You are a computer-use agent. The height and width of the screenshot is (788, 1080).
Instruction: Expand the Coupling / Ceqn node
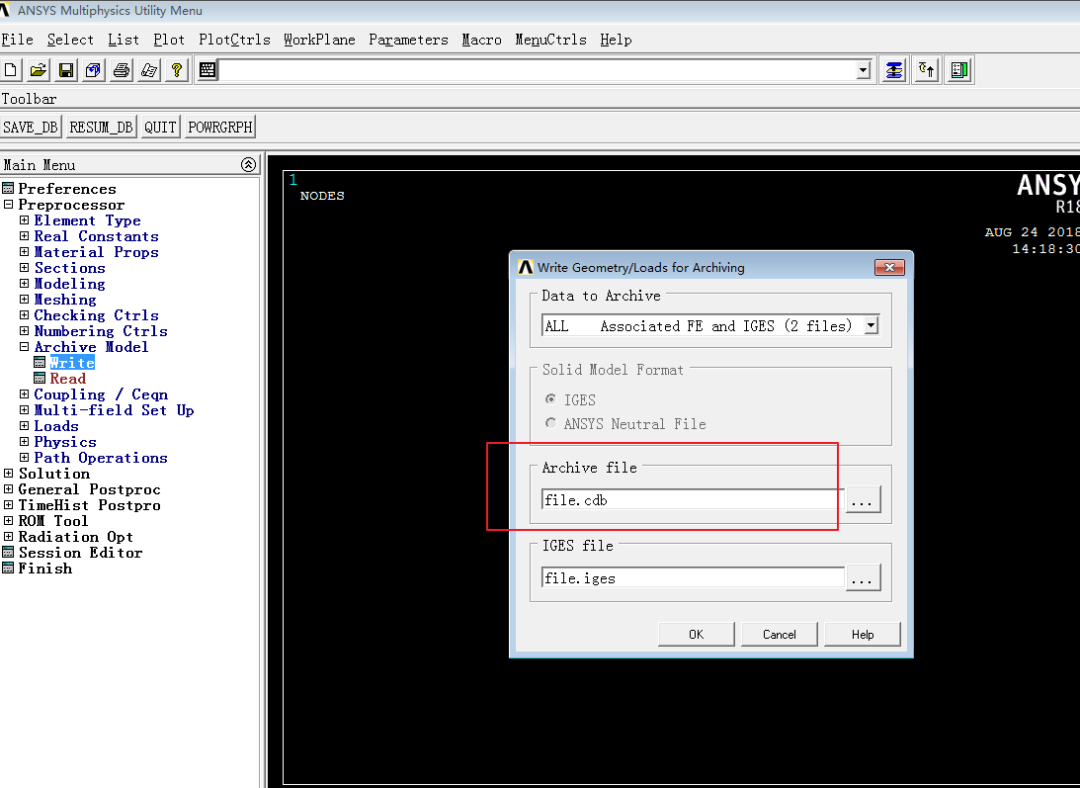pos(24,394)
